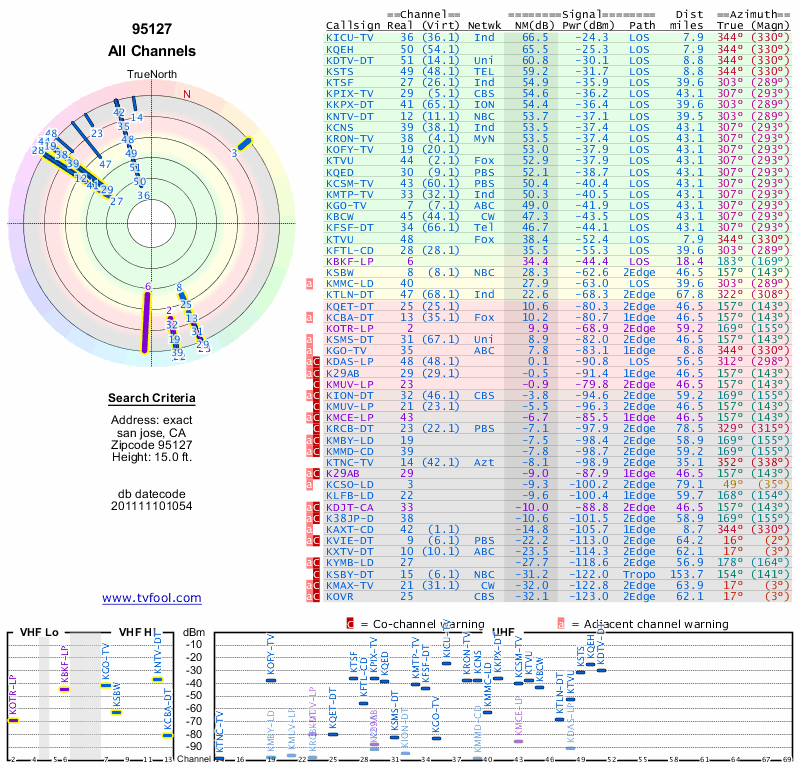The width and height of the screenshot is (800, 768).
Task: Select the KQED callsign in the table
Action: point(340,172)
